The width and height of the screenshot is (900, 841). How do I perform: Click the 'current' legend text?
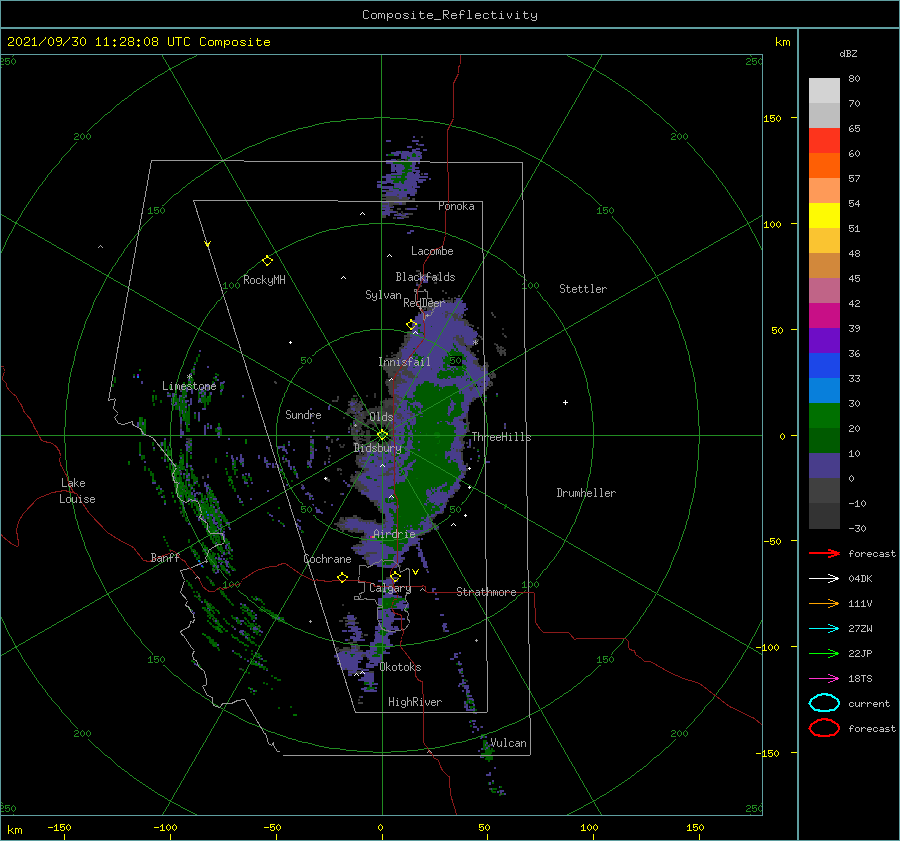pos(869,703)
